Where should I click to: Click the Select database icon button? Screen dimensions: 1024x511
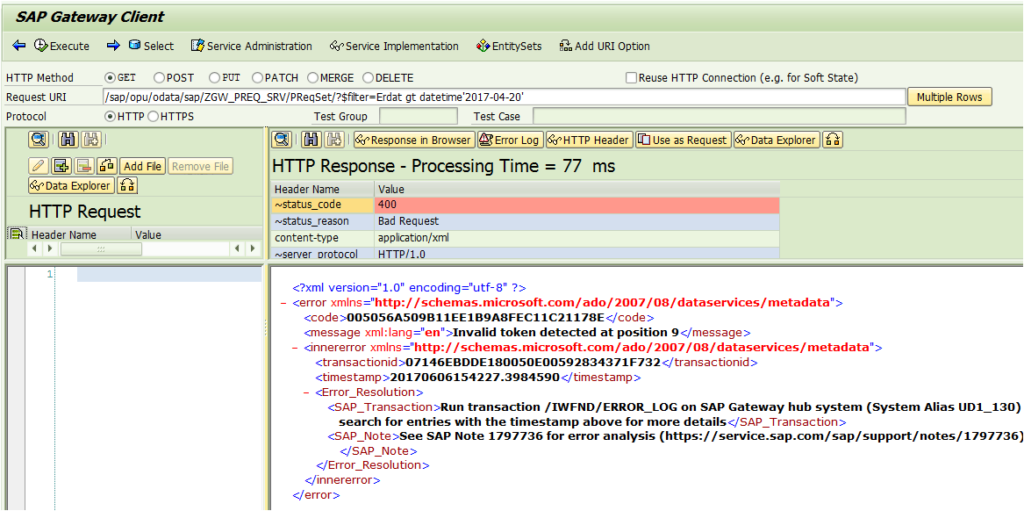click(152, 46)
